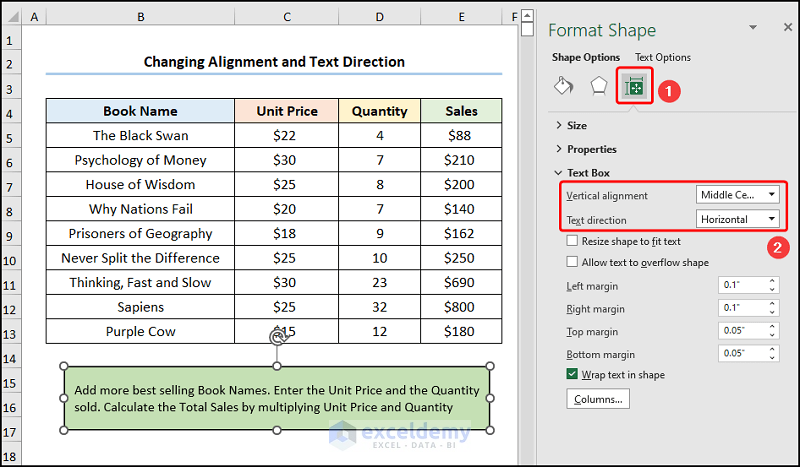The width and height of the screenshot is (800, 467).
Task: Collapse the Text Box section
Action: 583,173
